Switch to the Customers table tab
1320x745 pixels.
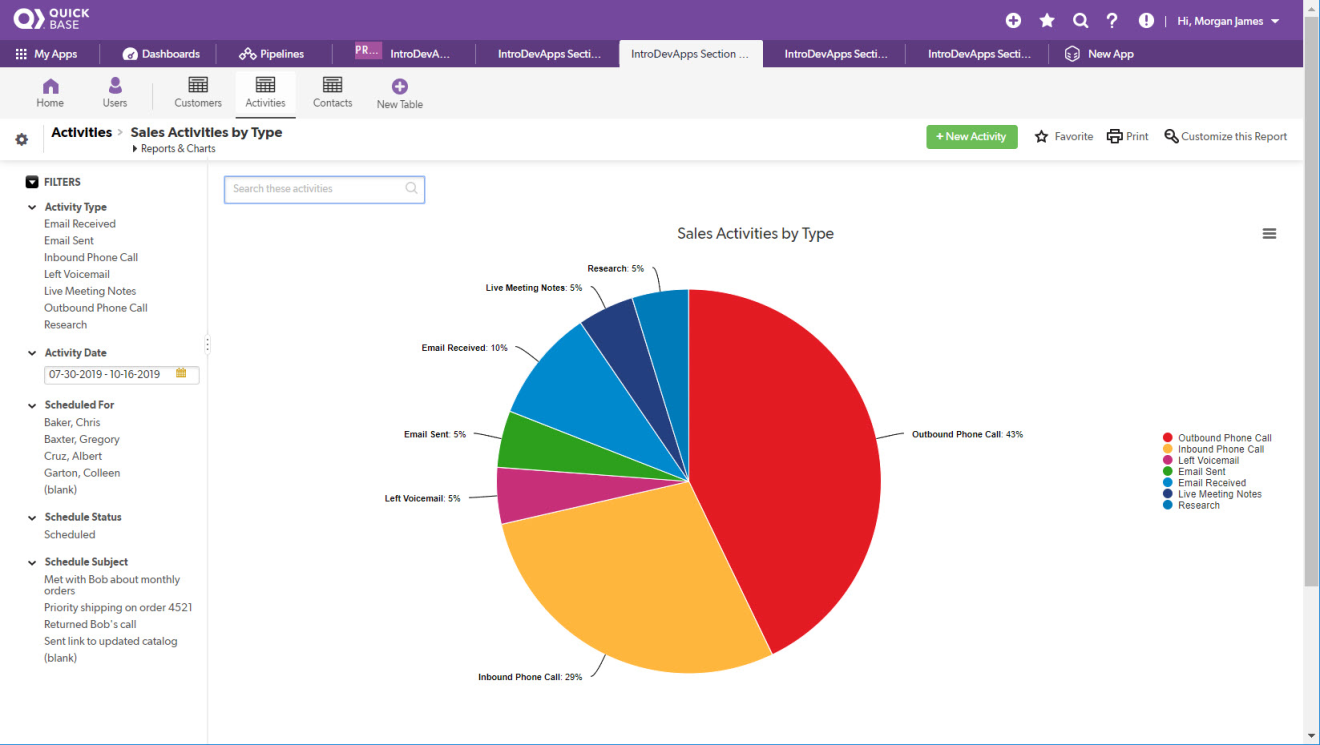pos(198,93)
